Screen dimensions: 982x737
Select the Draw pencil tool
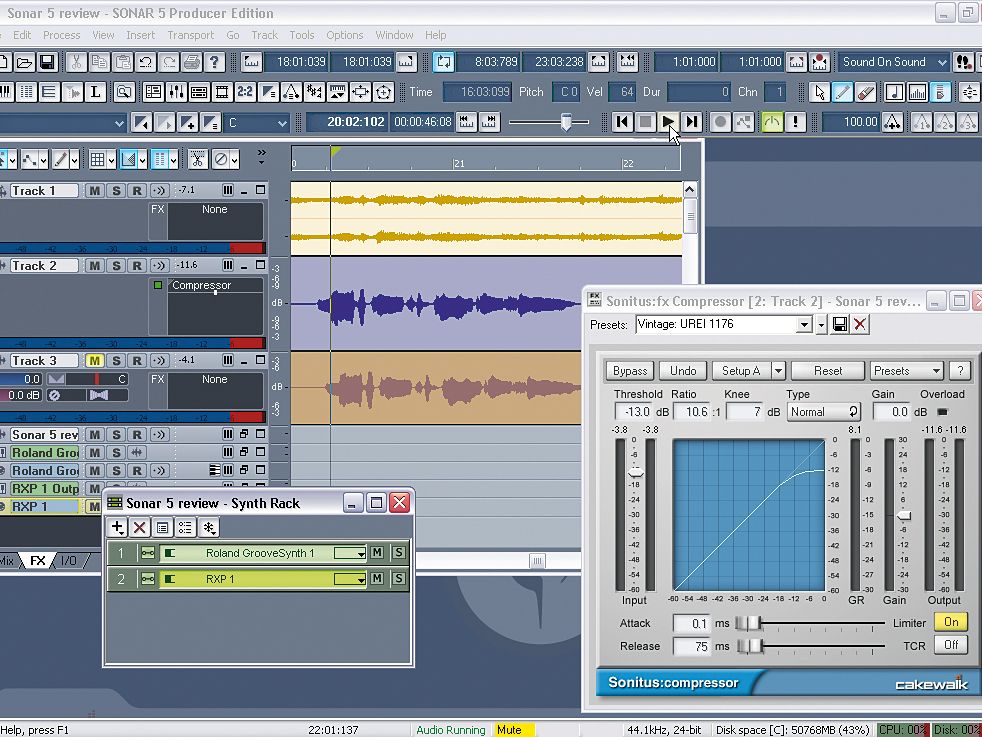pos(842,92)
